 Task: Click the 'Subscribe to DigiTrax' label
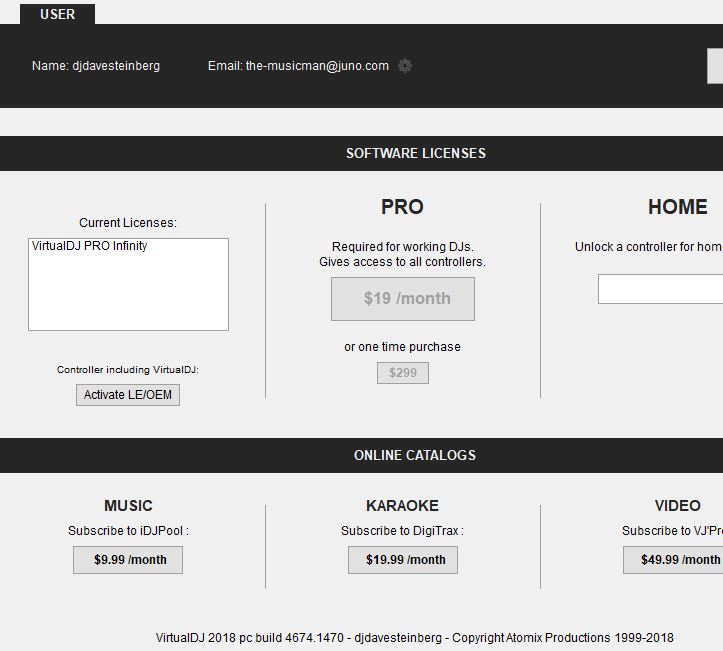click(x=402, y=531)
